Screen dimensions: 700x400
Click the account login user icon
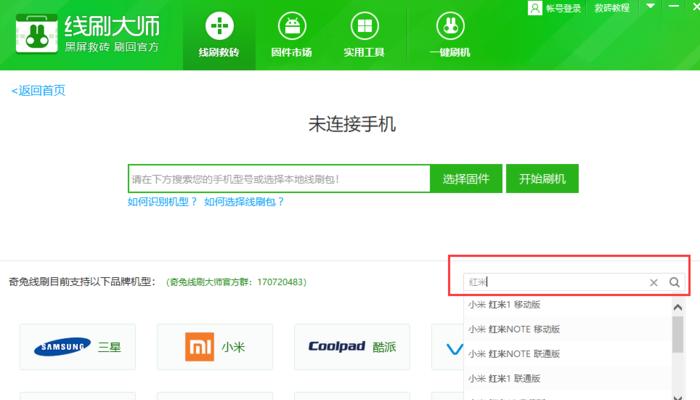[x=535, y=8]
